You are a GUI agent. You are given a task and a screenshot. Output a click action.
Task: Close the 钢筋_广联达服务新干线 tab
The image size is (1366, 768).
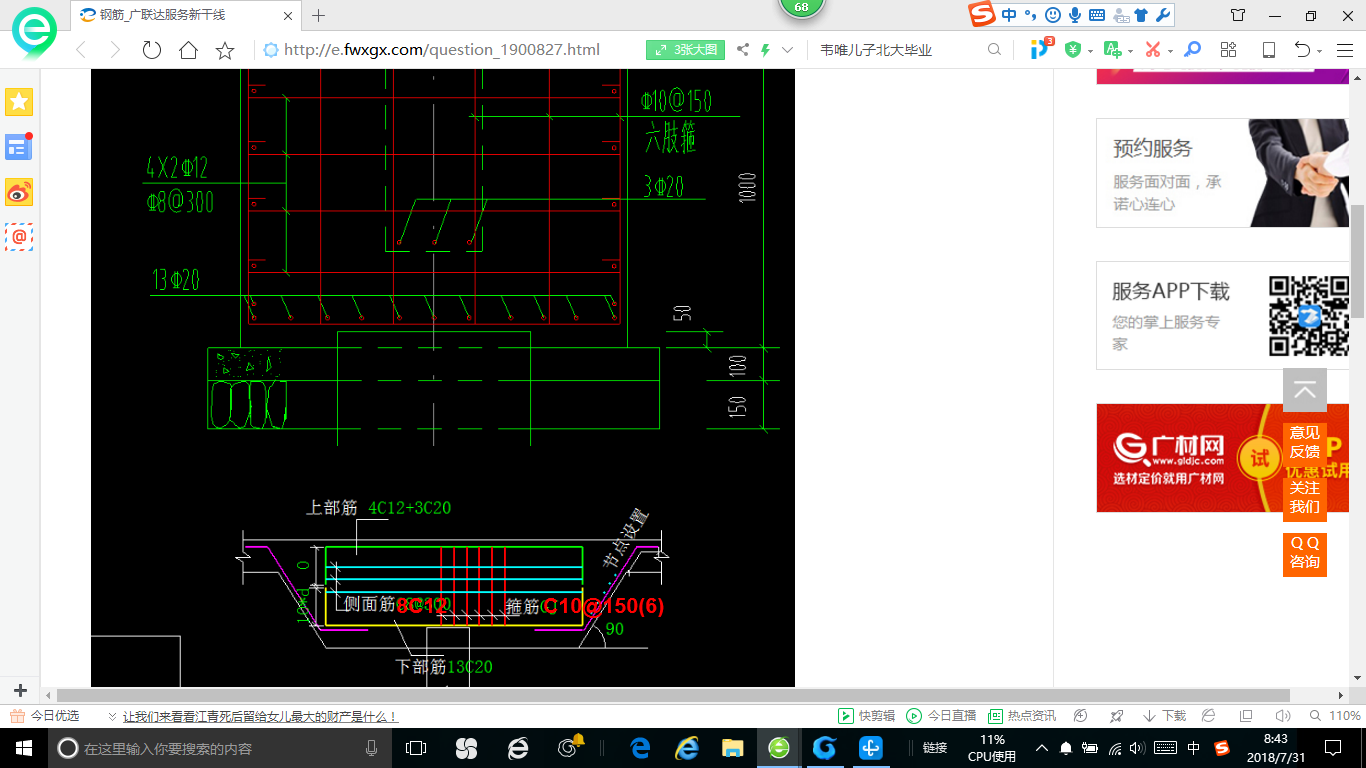[287, 15]
